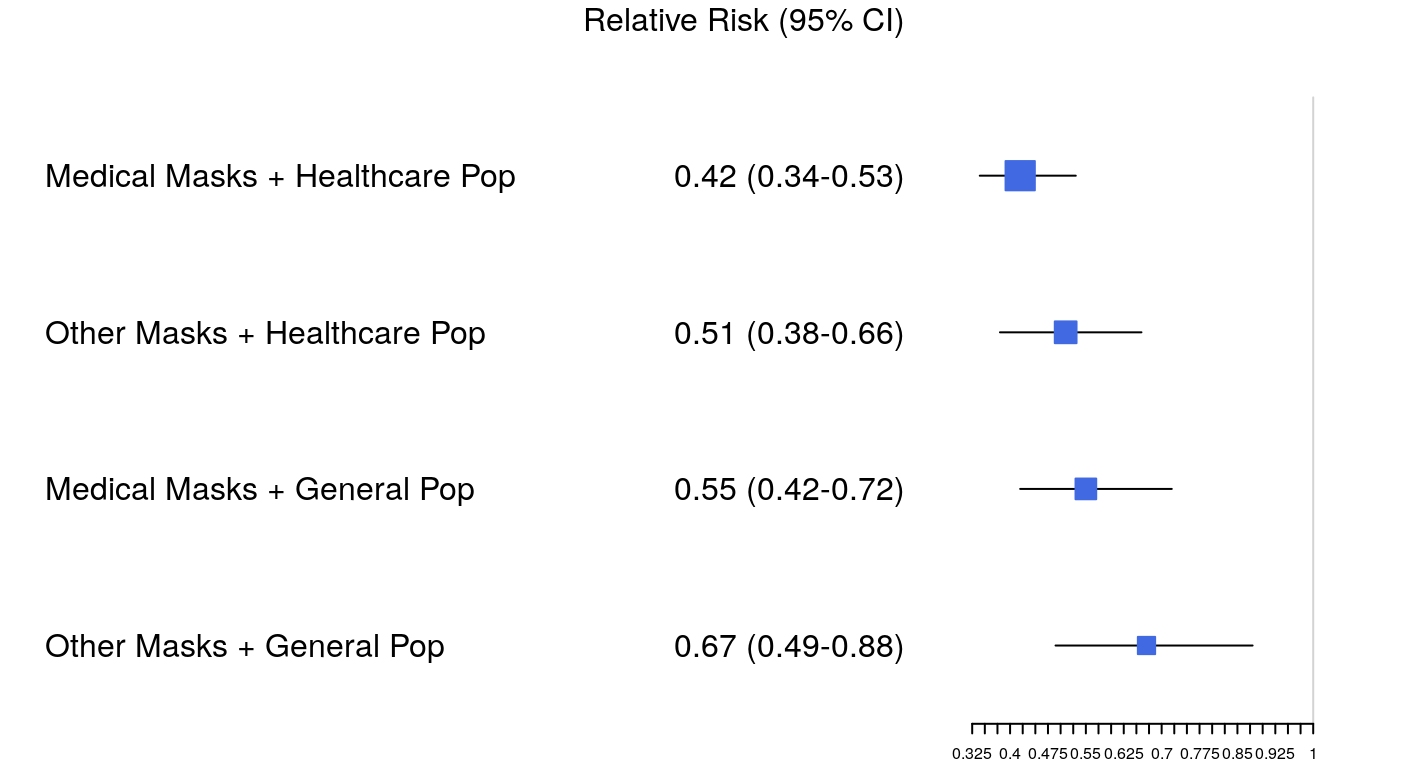
Task: Select the Other Masks + General Pop label
Action: click(245, 647)
